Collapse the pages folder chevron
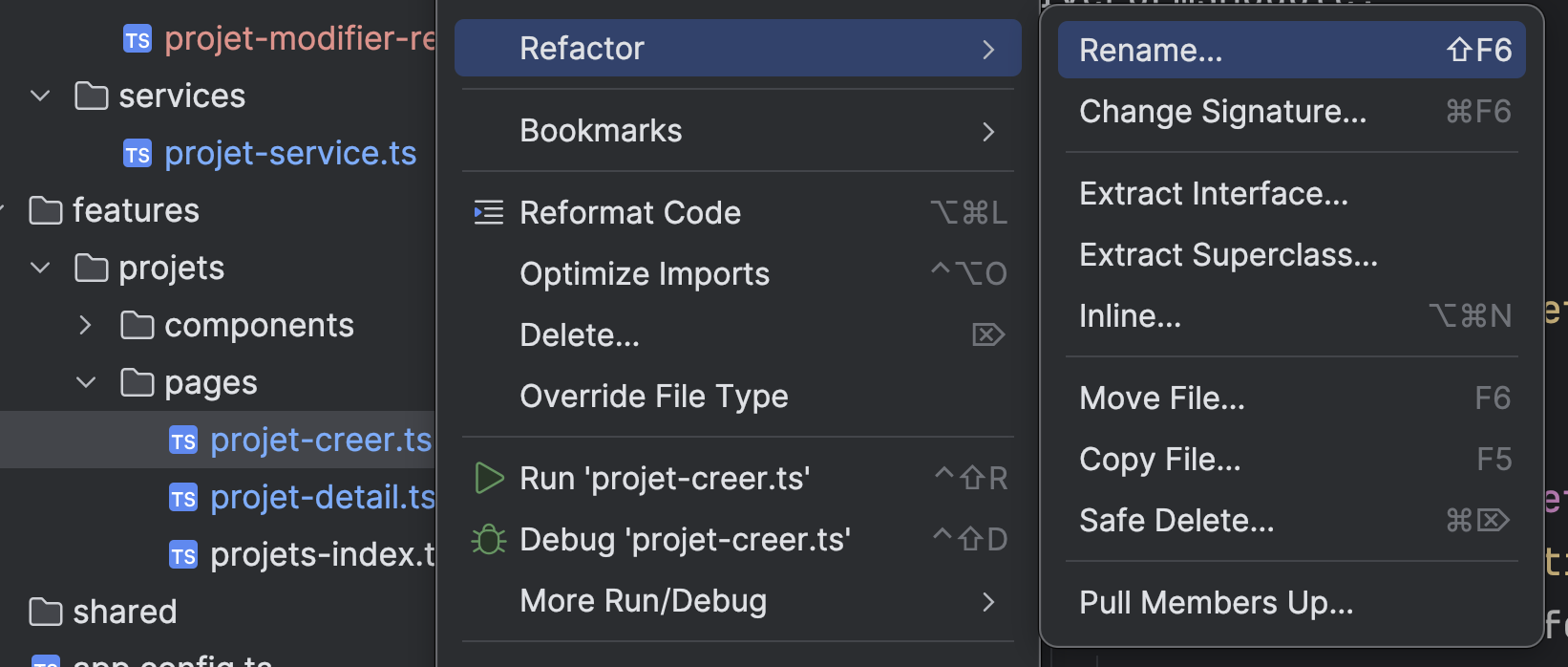This screenshot has width=1568, height=667. (86, 383)
